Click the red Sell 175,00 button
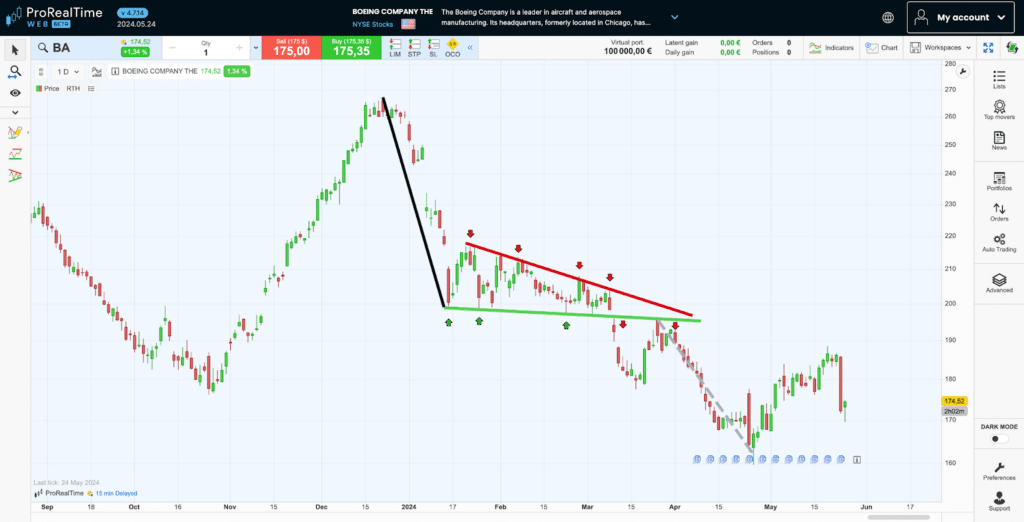1024x522 pixels. [291, 48]
